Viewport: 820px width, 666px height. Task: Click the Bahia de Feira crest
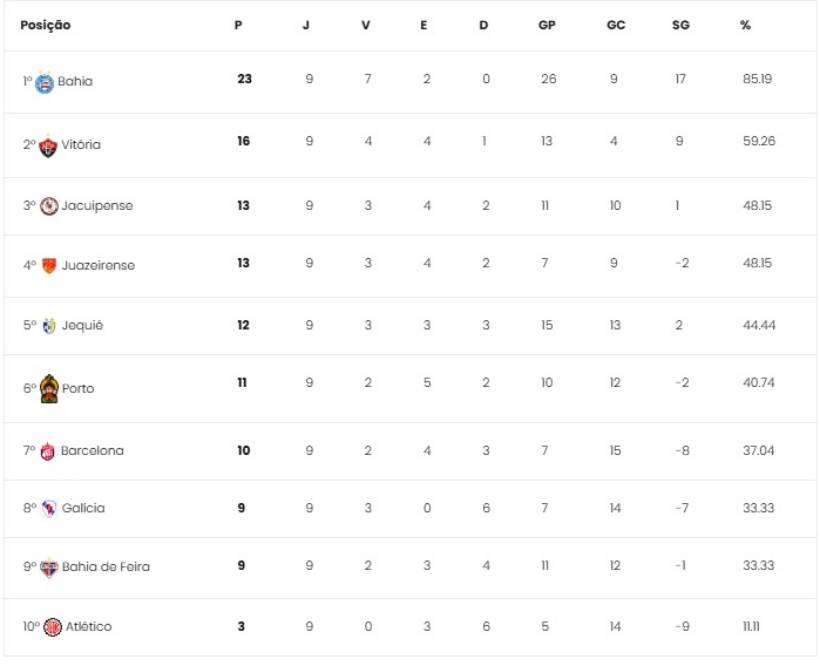click(x=49, y=567)
